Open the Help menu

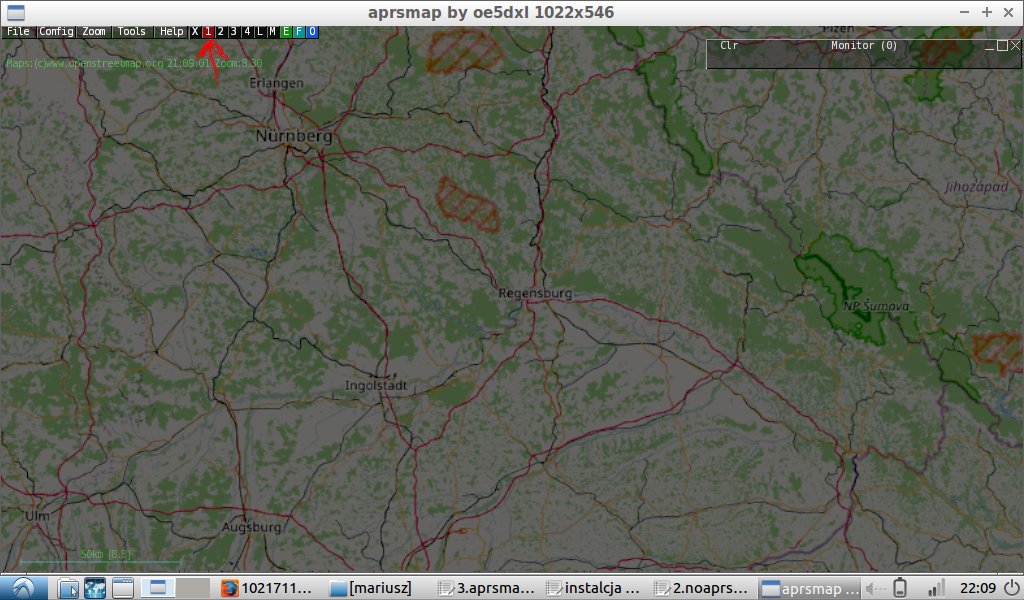click(172, 31)
